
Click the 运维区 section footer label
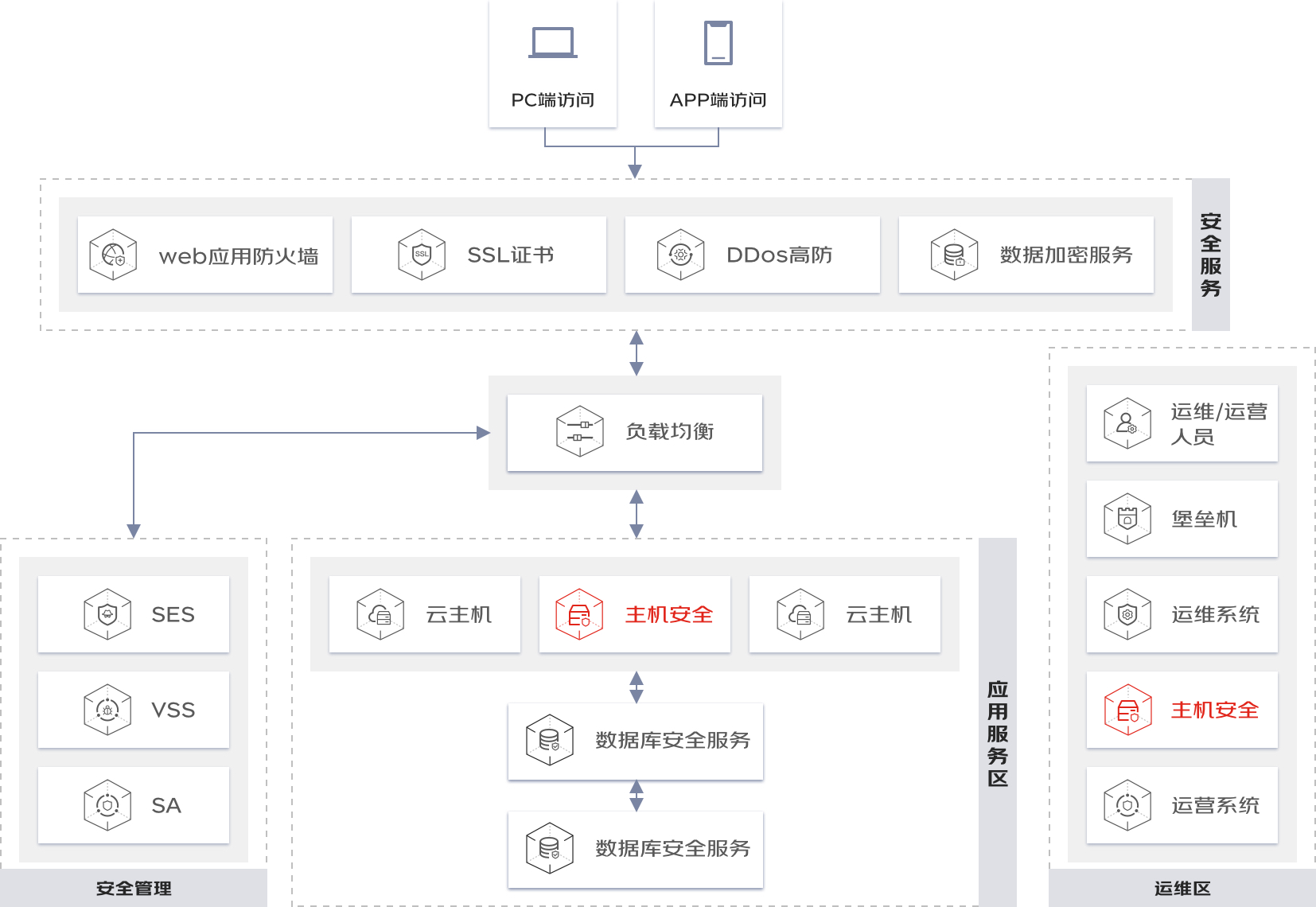[1182, 889]
